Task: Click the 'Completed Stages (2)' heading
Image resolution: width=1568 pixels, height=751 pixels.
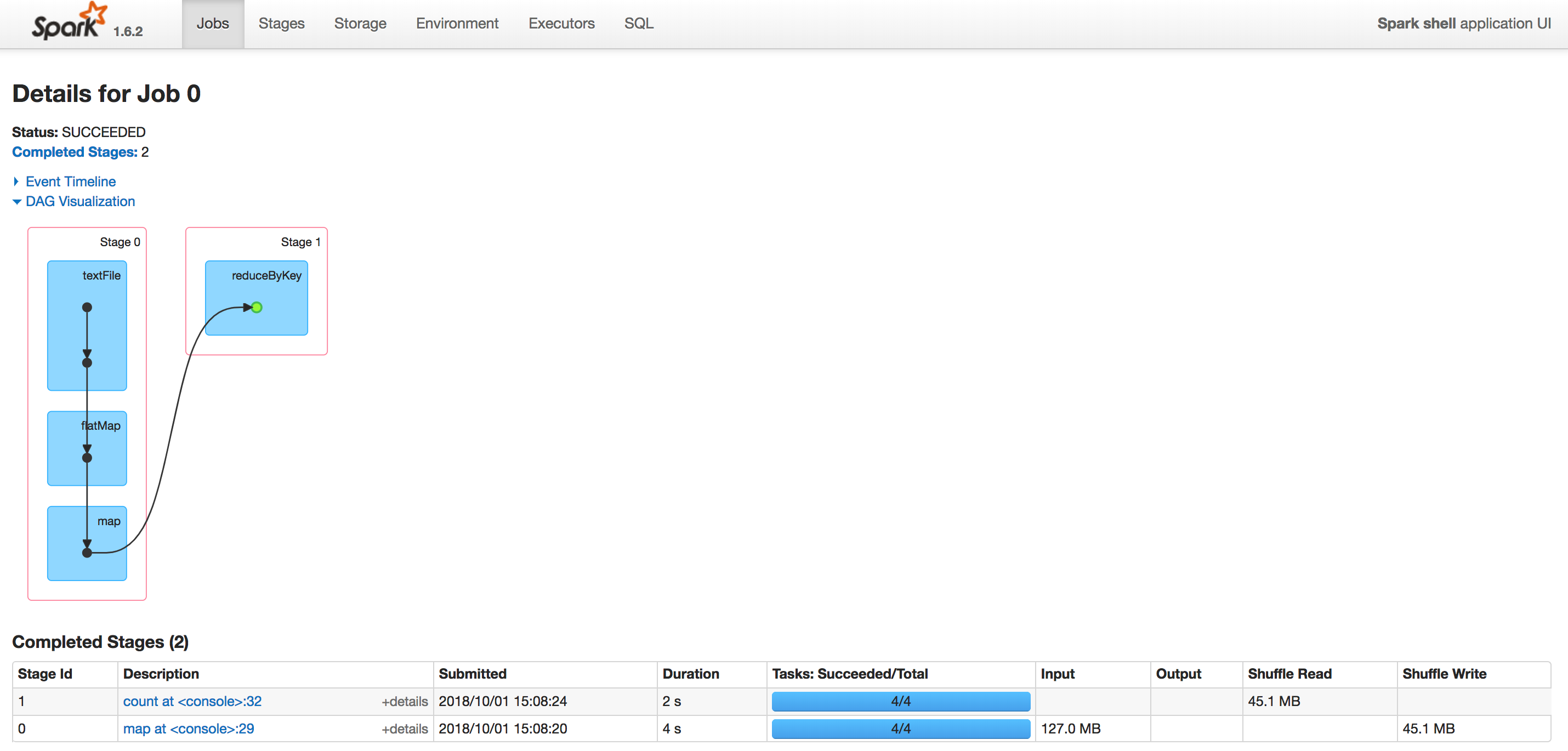Action: coord(100,642)
